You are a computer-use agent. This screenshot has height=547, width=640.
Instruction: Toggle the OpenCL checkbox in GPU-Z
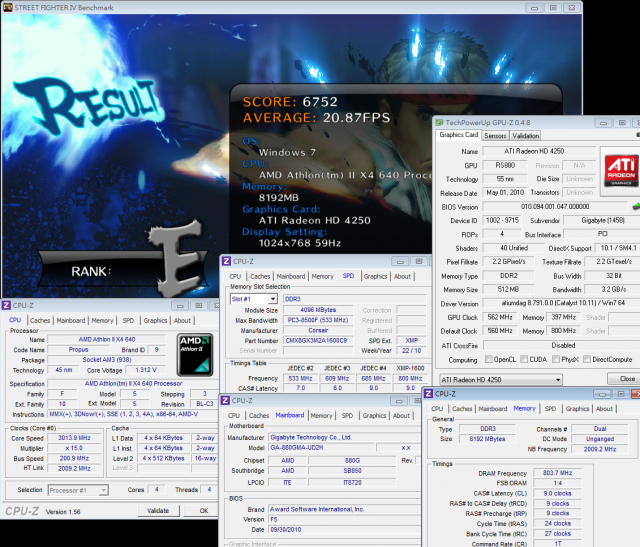point(488,359)
